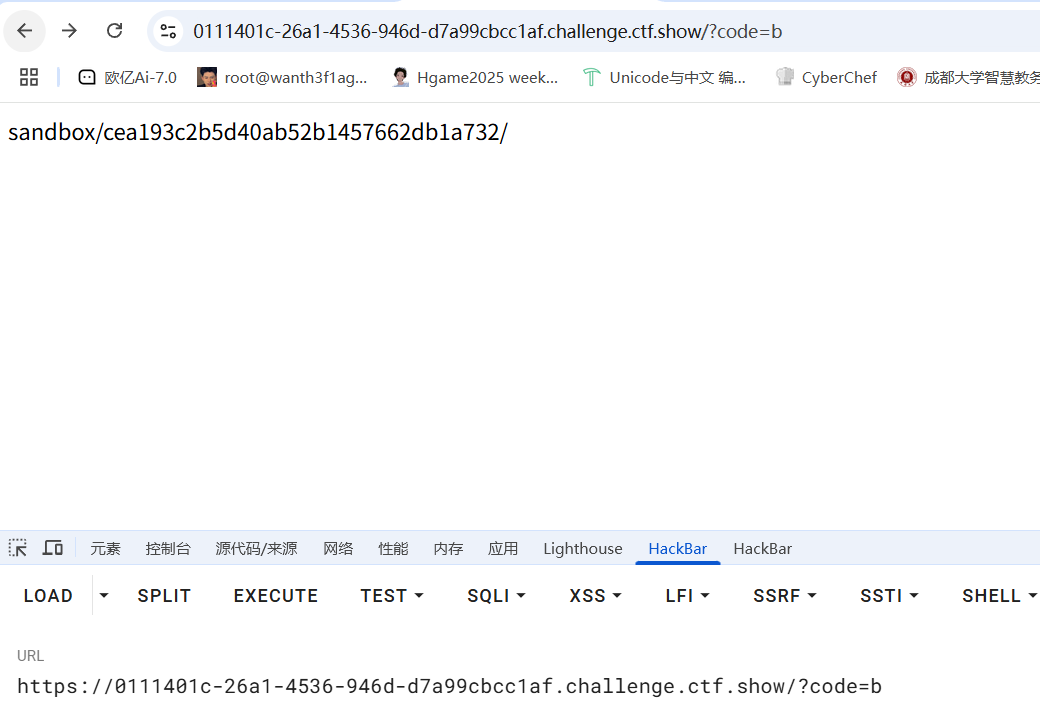Open the CyberChef bookmark

(x=827, y=77)
